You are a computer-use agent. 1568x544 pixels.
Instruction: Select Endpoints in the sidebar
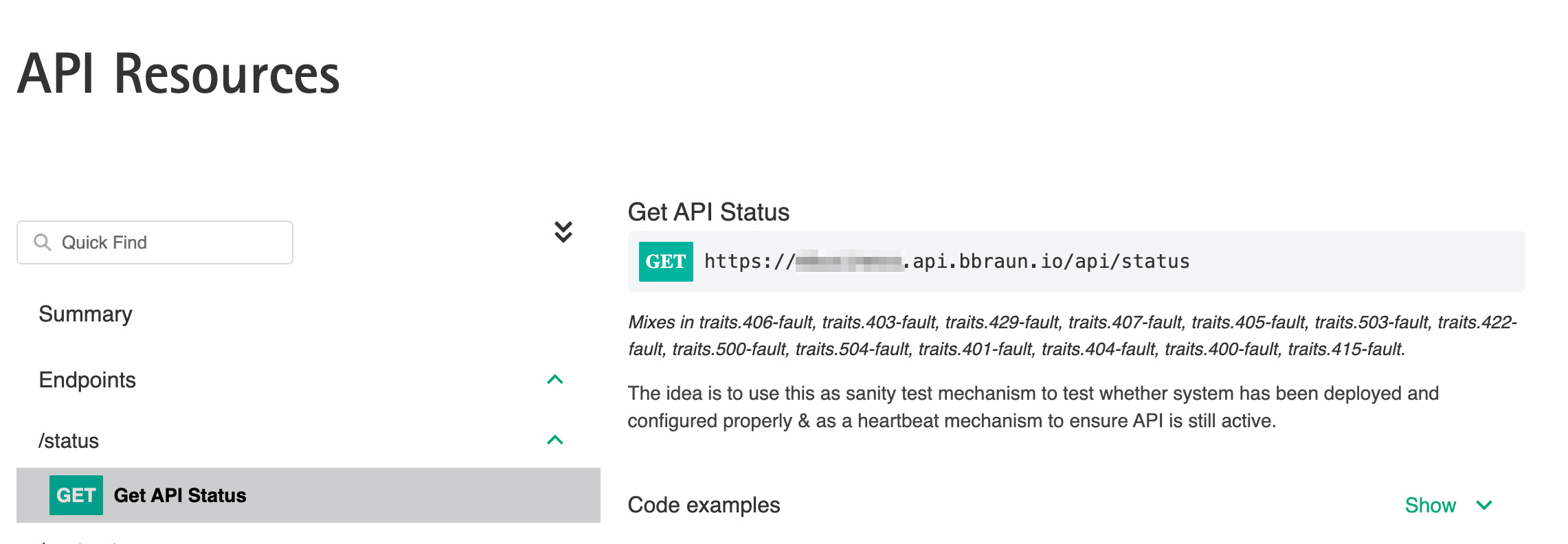click(87, 380)
